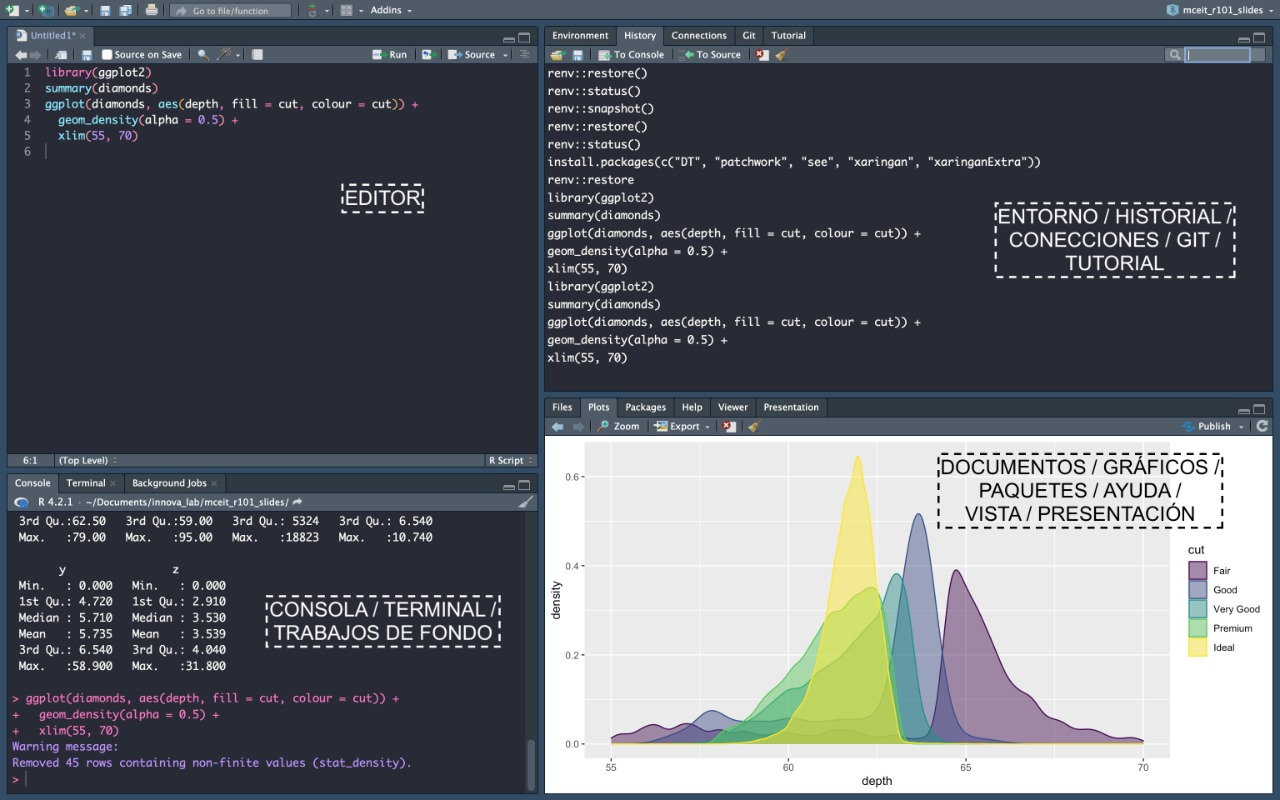Re-run the previous code region icon

(429, 55)
